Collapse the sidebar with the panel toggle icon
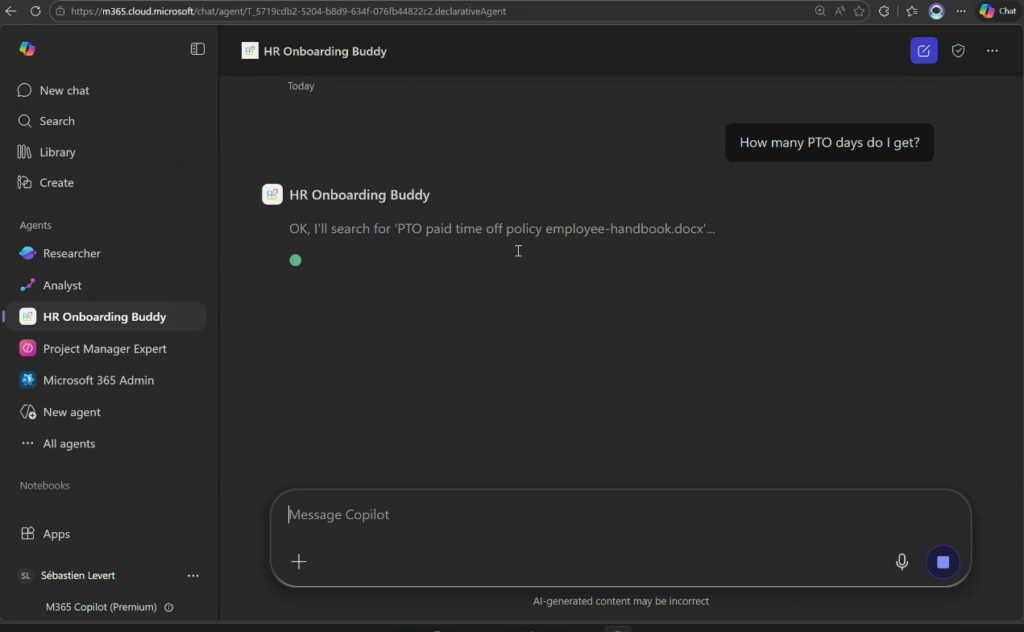 click(197, 49)
